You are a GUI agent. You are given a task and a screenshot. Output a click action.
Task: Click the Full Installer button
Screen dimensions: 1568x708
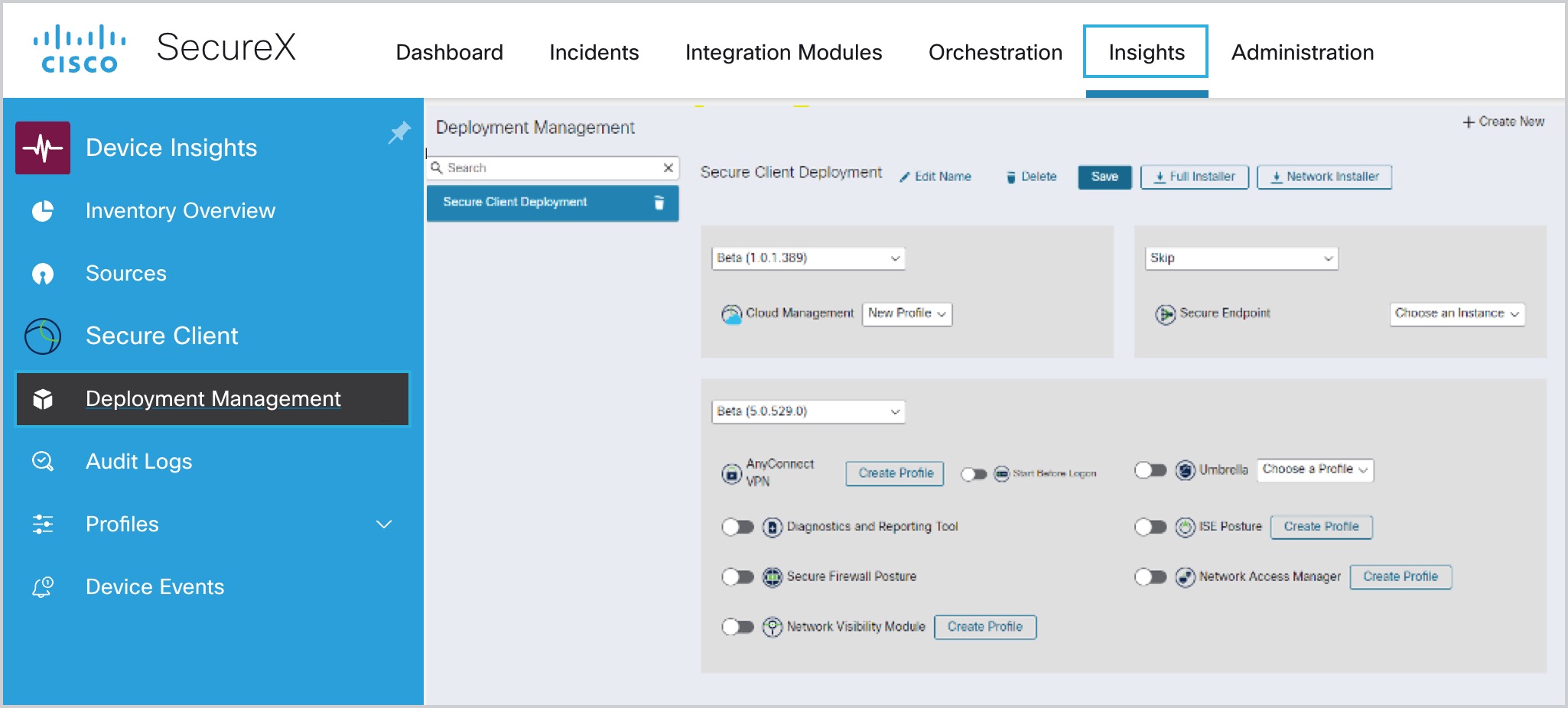click(1194, 177)
